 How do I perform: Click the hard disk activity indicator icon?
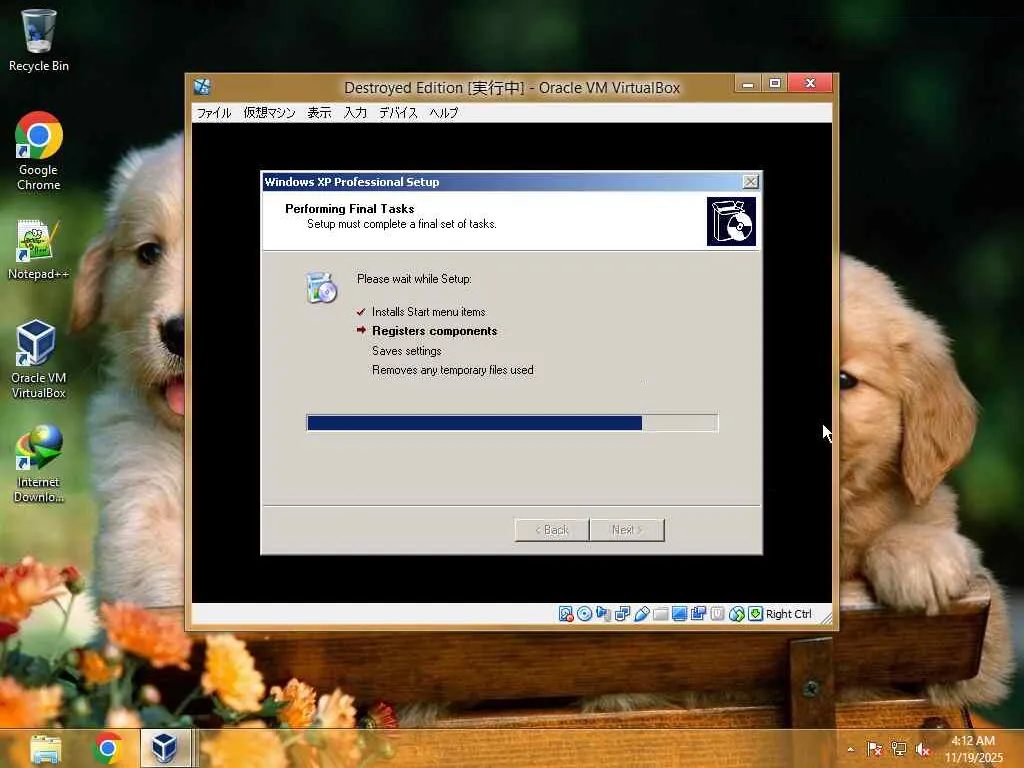pos(566,614)
